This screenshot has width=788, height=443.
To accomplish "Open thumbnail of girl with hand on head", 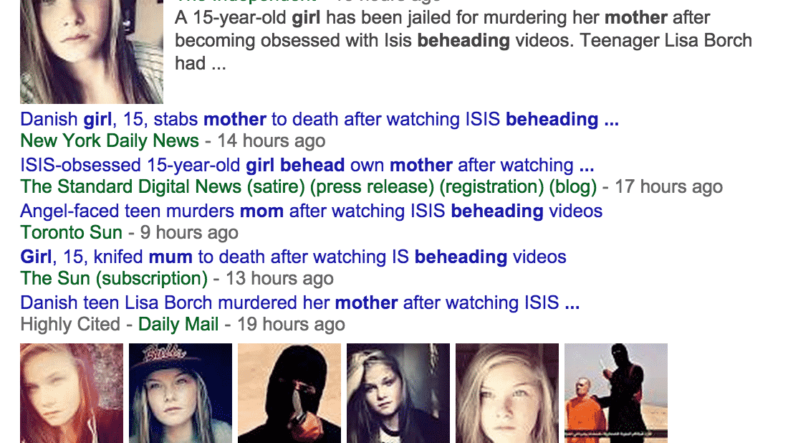I will click(x=399, y=393).
